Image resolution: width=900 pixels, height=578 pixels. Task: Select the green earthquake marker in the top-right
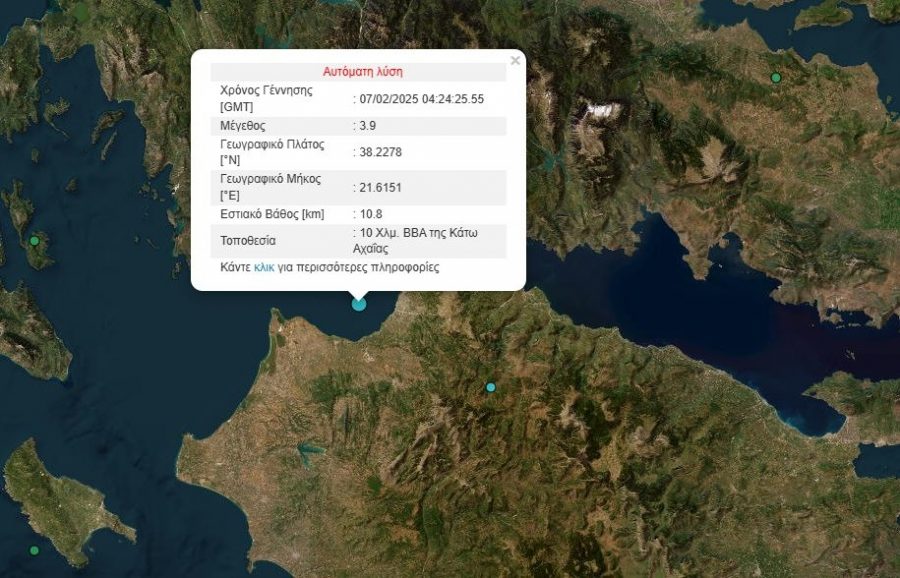coord(775,78)
